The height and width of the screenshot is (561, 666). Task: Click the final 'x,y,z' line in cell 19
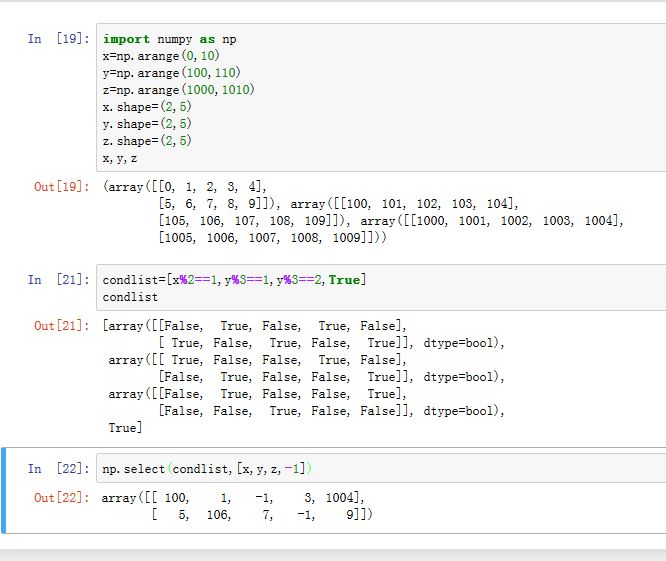click(120, 158)
